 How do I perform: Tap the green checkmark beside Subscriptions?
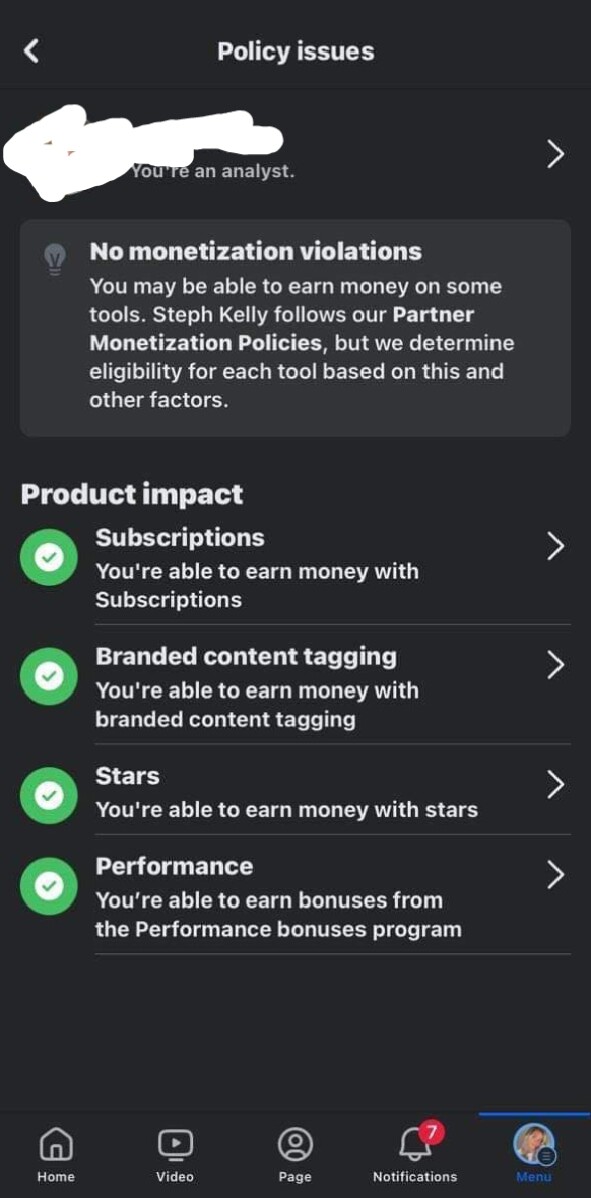49,557
